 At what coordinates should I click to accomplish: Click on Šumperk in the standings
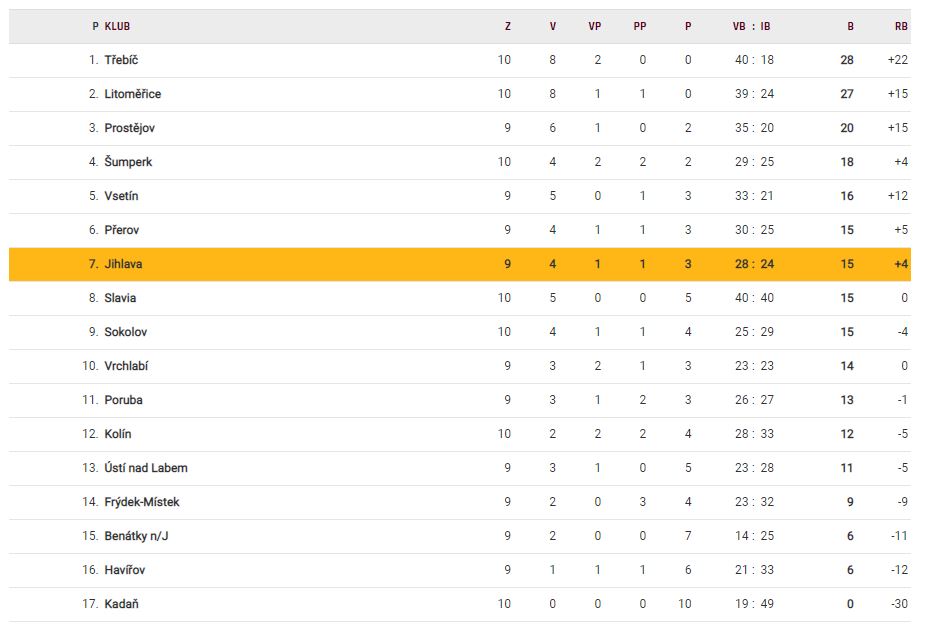(128, 162)
